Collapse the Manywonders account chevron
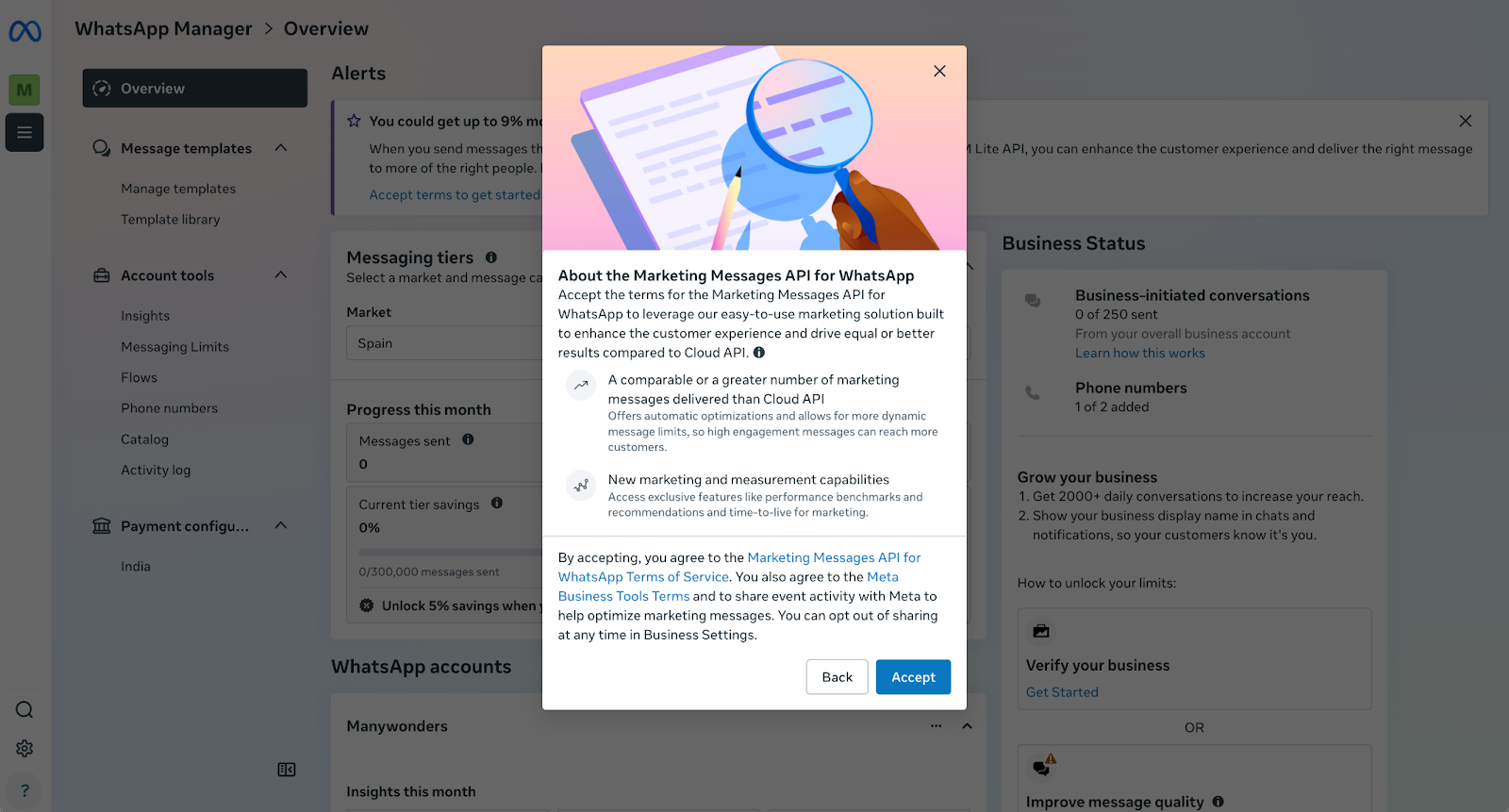Viewport: 1509px width, 812px height. 967,726
